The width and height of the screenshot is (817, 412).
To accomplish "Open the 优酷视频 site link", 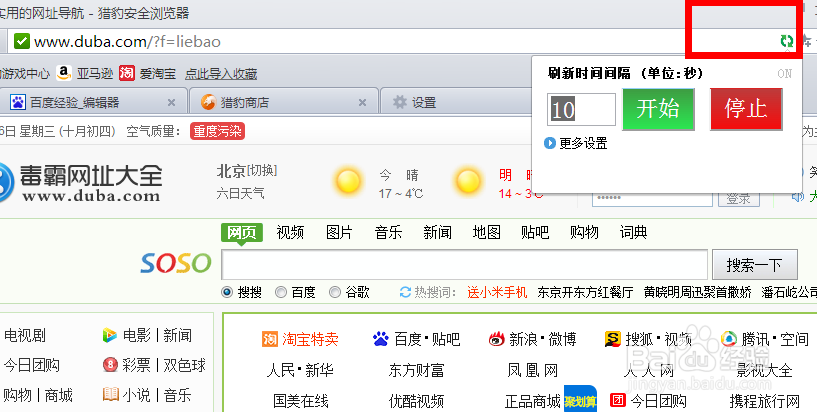I will coord(416,401).
